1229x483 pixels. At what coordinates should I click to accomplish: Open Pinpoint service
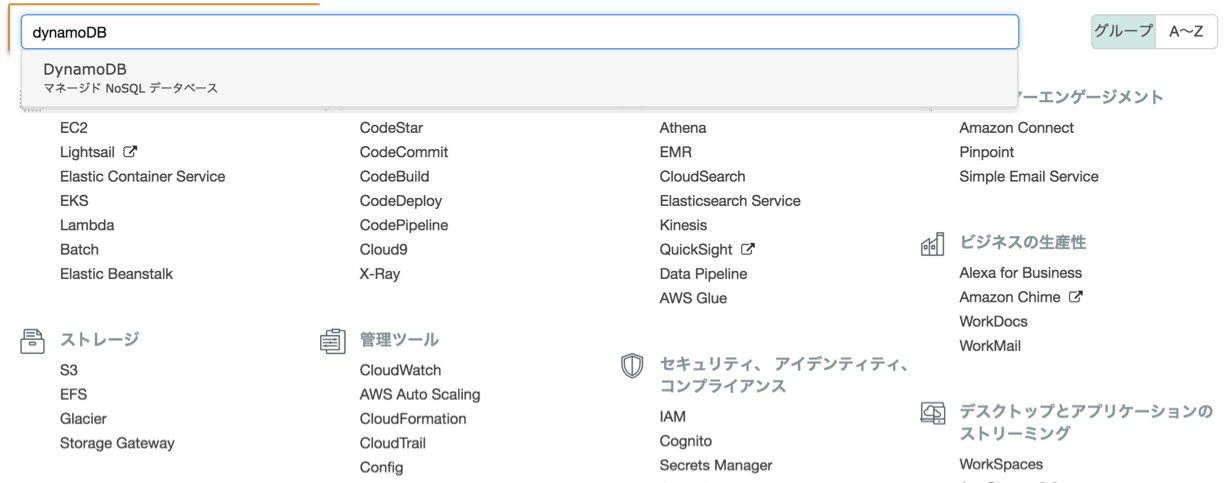[x=987, y=152]
